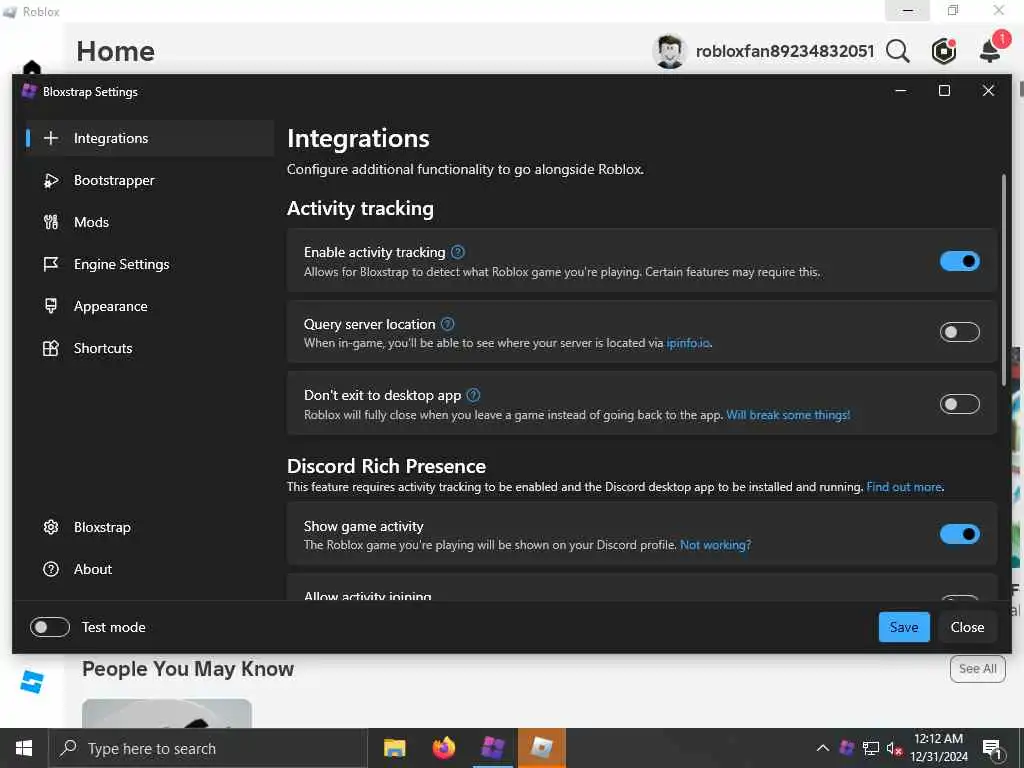Open the Bootstrapper settings page
Image resolution: width=1024 pixels, height=768 pixels.
(x=149, y=180)
